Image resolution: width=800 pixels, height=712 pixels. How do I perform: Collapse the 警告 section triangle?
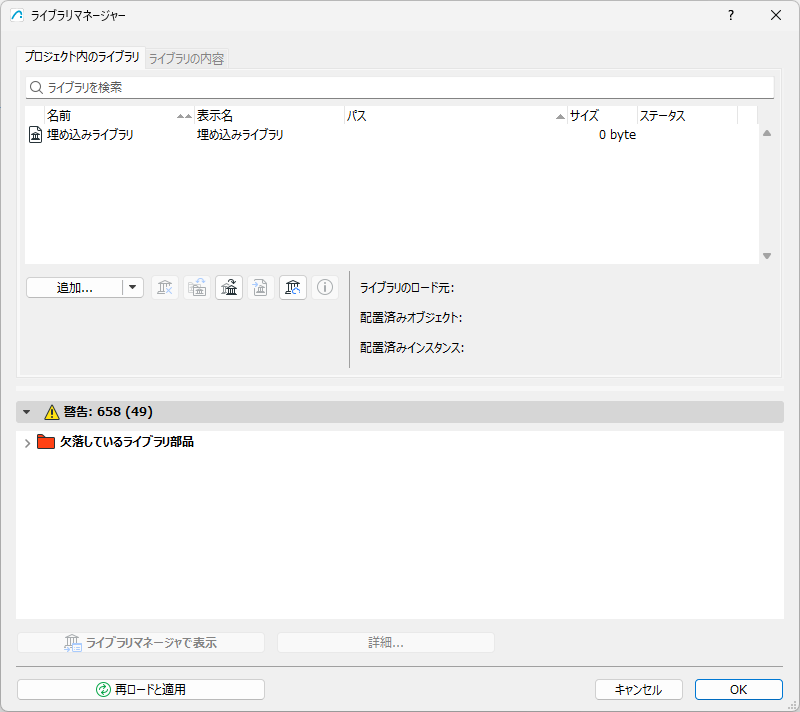27,412
